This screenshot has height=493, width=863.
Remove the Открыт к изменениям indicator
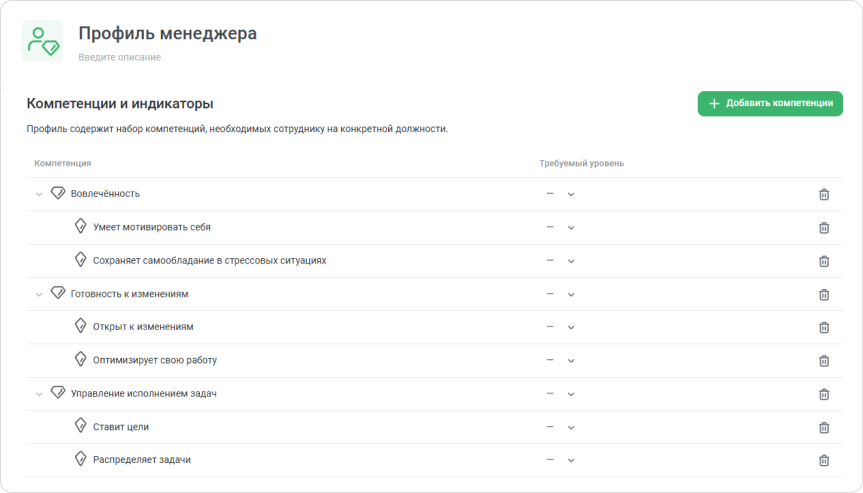coord(824,327)
